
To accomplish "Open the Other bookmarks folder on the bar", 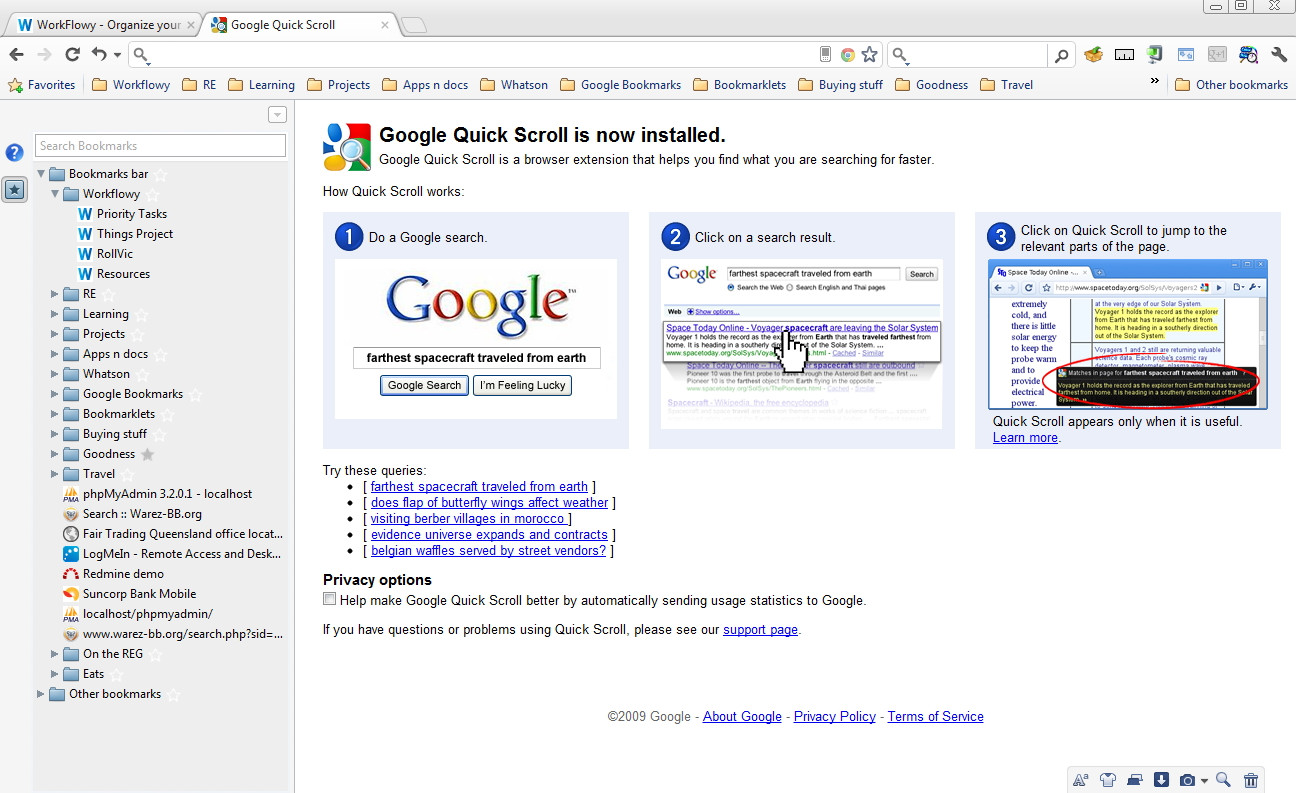I will coord(1231,85).
